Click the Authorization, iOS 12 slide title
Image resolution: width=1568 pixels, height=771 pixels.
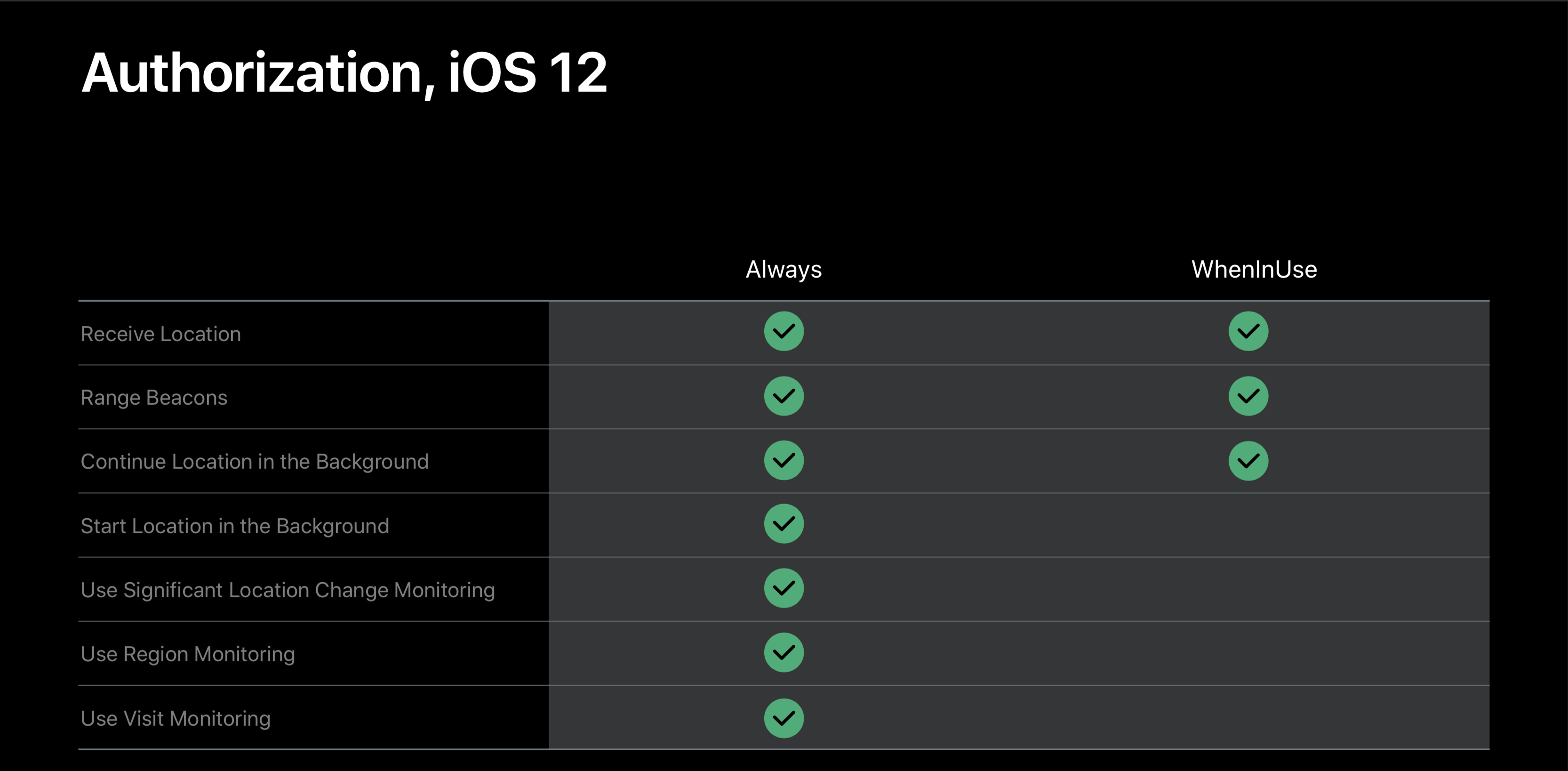tap(344, 73)
